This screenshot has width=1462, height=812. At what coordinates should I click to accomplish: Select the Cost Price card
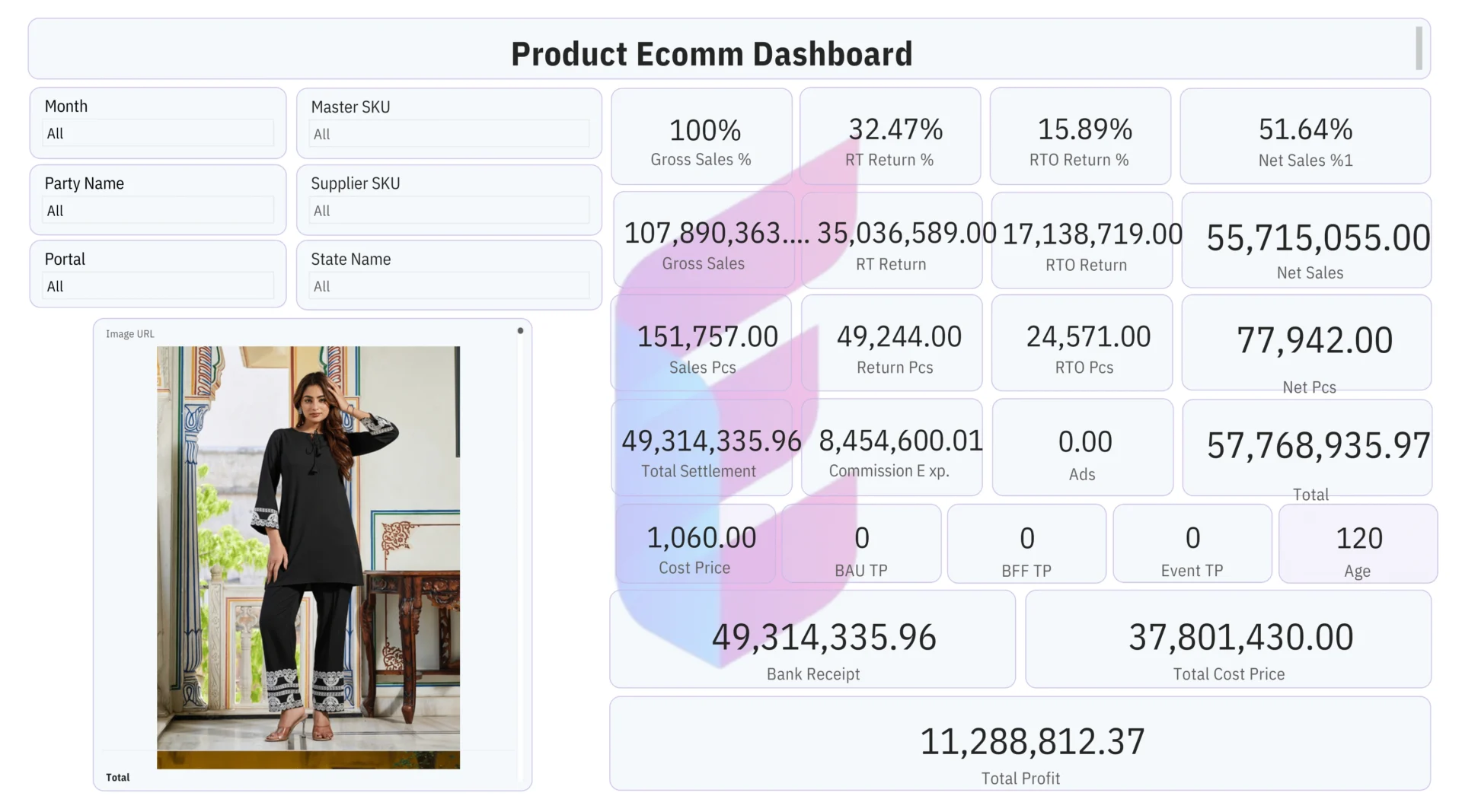pyautogui.click(x=695, y=544)
